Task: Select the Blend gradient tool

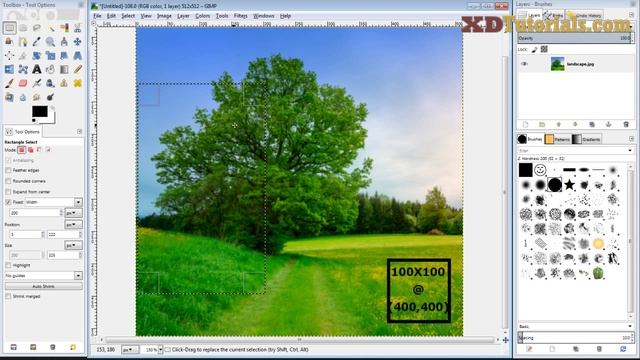Action: click(64, 69)
